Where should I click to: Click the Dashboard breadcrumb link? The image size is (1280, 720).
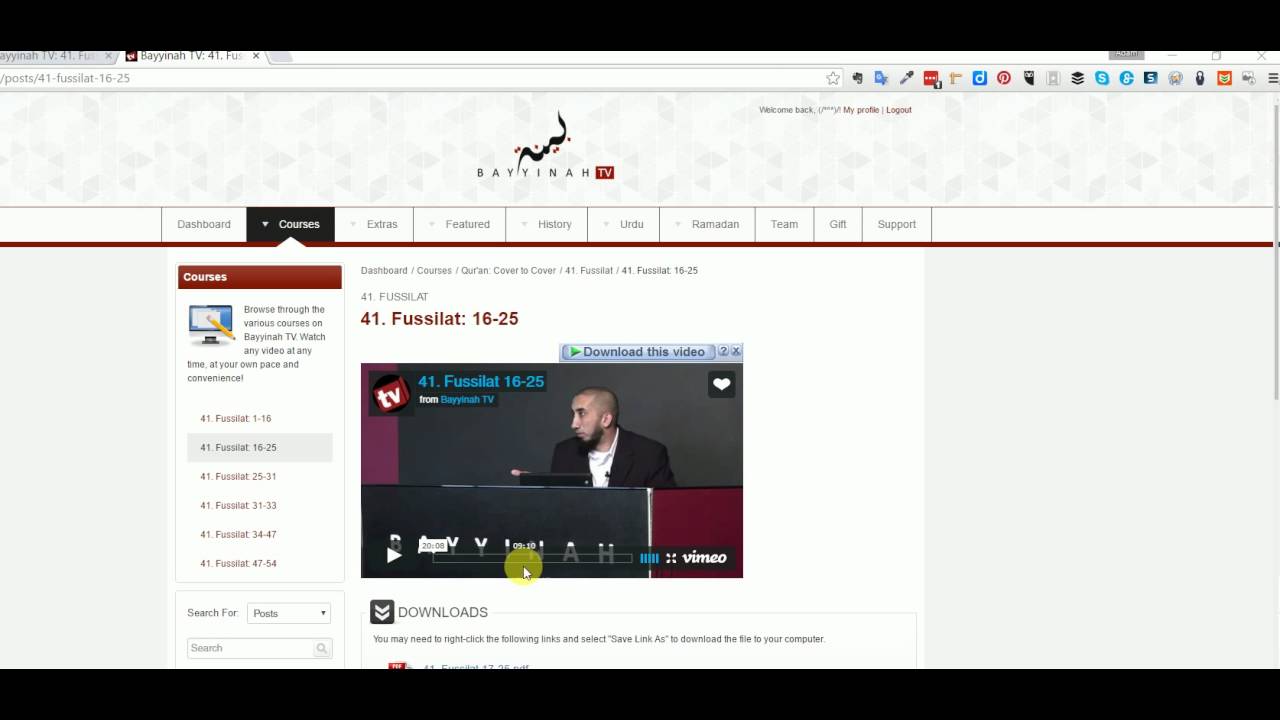pos(384,271)
